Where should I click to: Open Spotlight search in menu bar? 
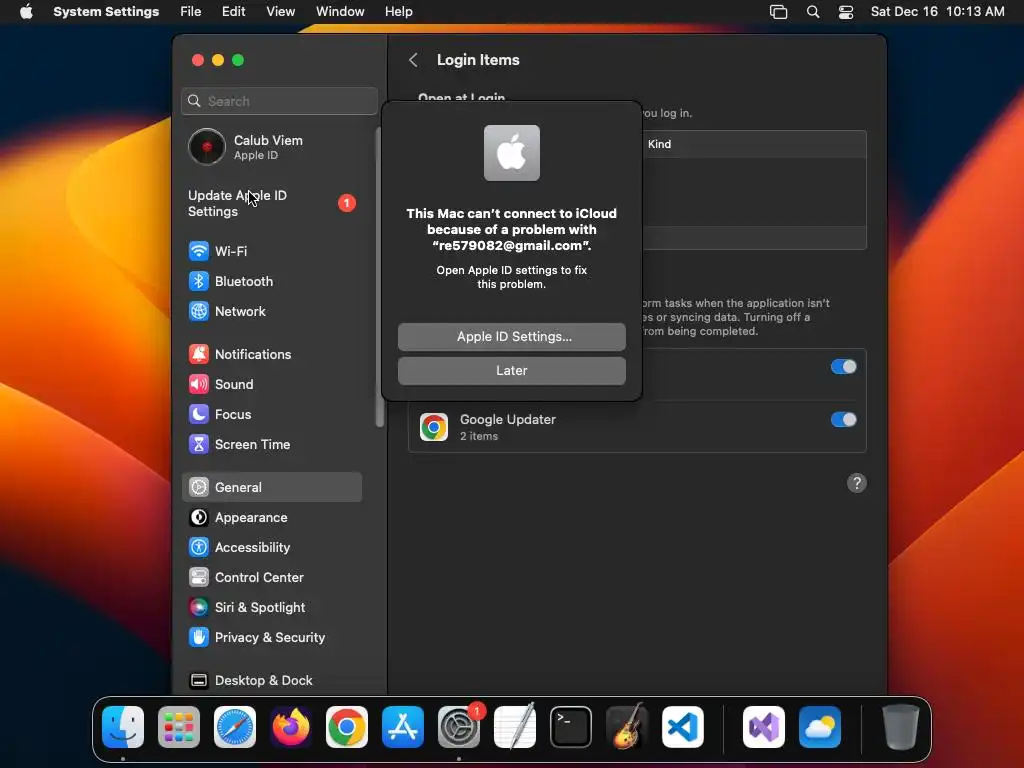813,12
